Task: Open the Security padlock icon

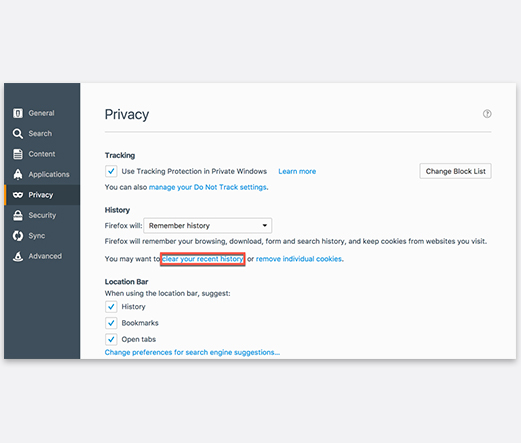Action: (x=18, y=215)
